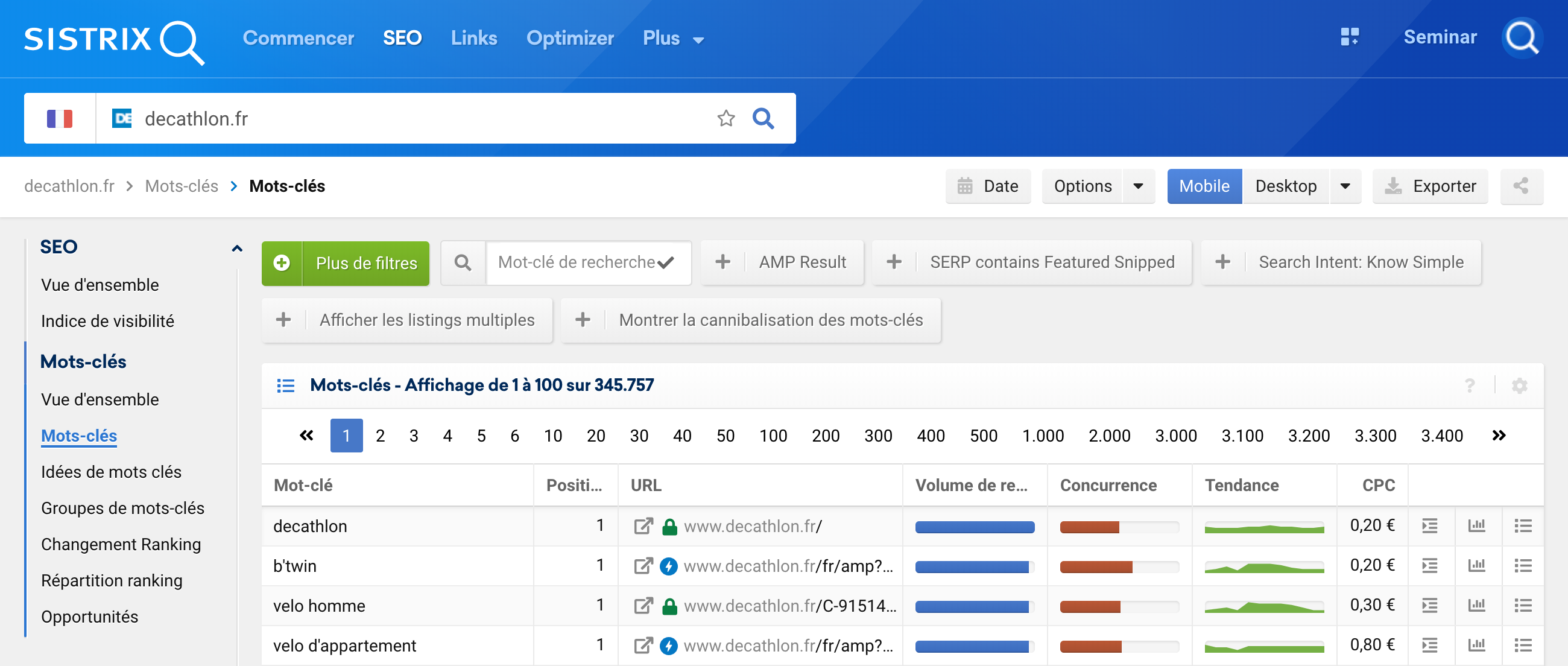Open external link icon for b'twin row
The width and height of the screenshot is (1568, 666).
(x=643, y=565)
